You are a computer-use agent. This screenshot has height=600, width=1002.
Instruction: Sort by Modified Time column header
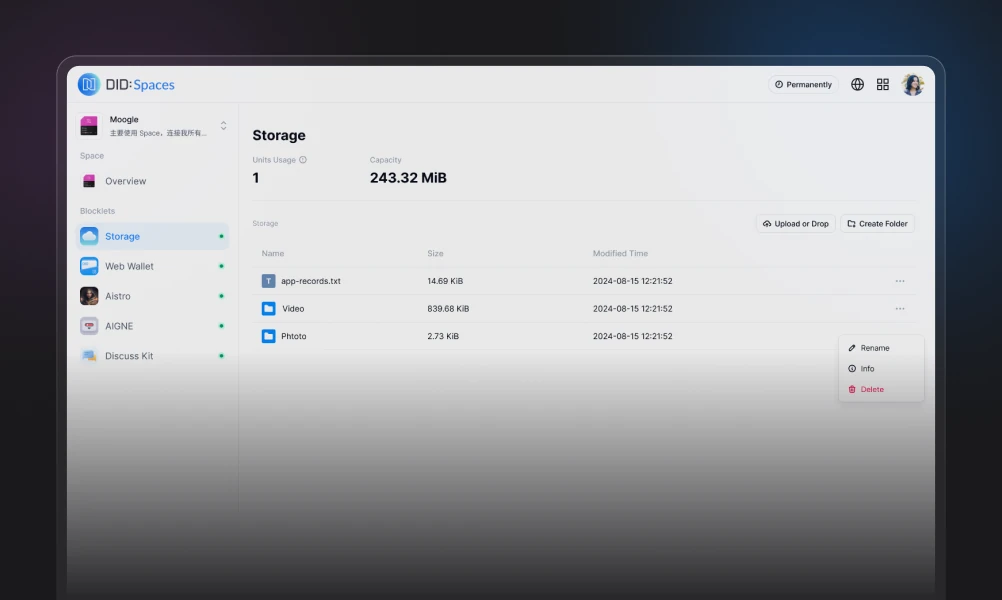[620, 254]
